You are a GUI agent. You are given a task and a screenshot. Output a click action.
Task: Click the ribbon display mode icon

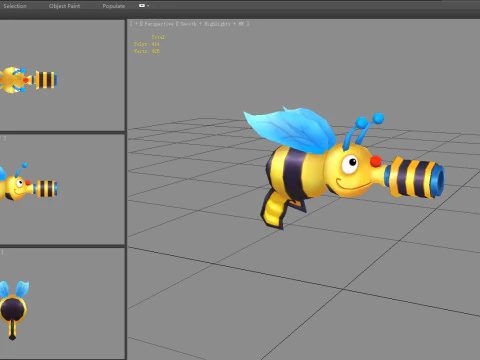click(x=142, y=6)
